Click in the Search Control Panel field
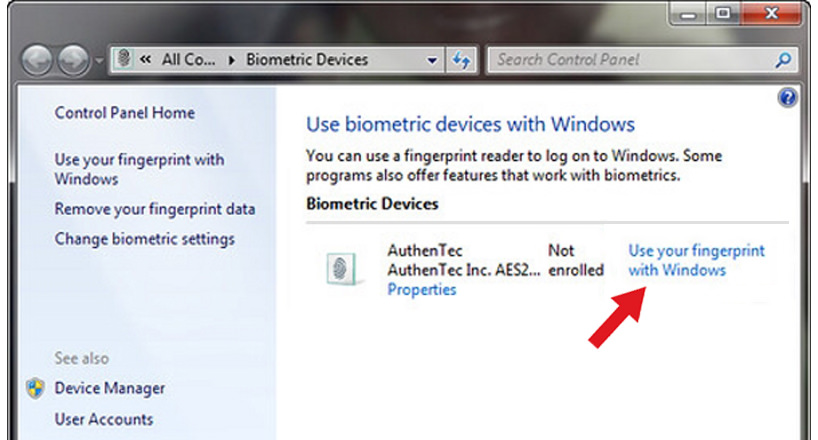 pyautogui.click(x=630, y=60)
